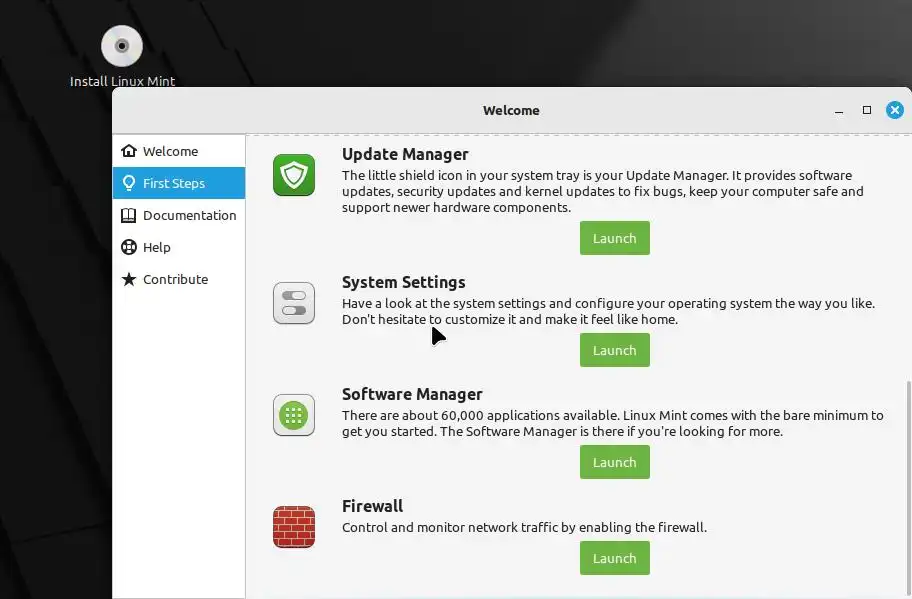Image resolution: width=912 pixels, height=599 pixels.
Task: Click the System Settings heading
Action: pyautogui.click(x=404, y=282)
